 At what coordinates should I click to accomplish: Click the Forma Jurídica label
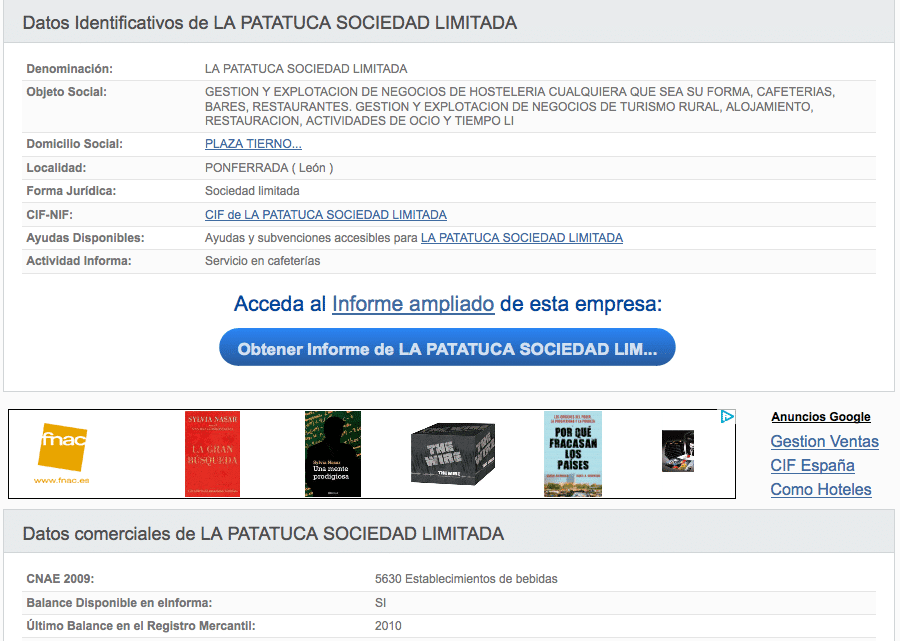[x=71, y=191]
